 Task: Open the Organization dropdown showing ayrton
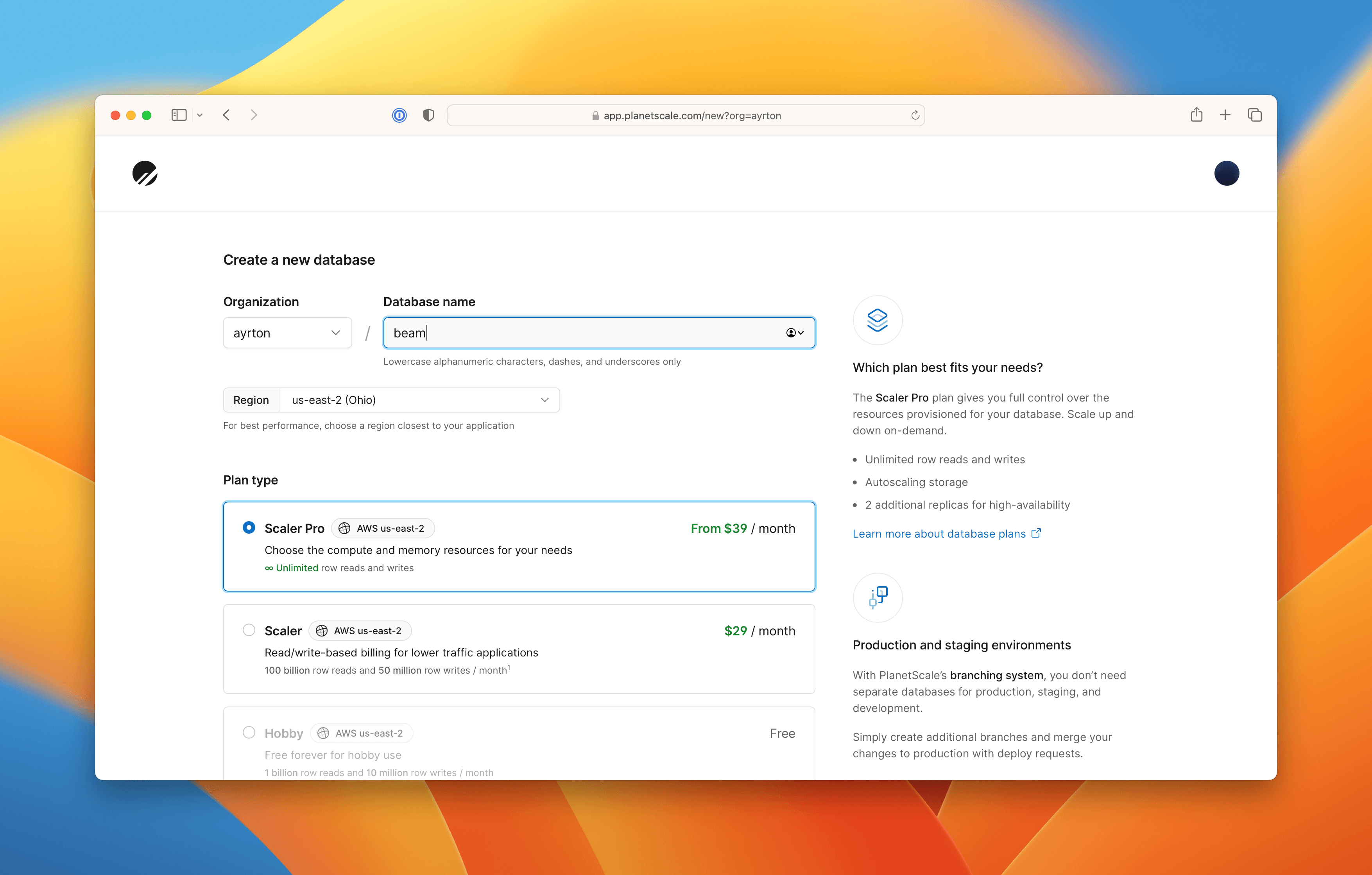pos(287,333)
